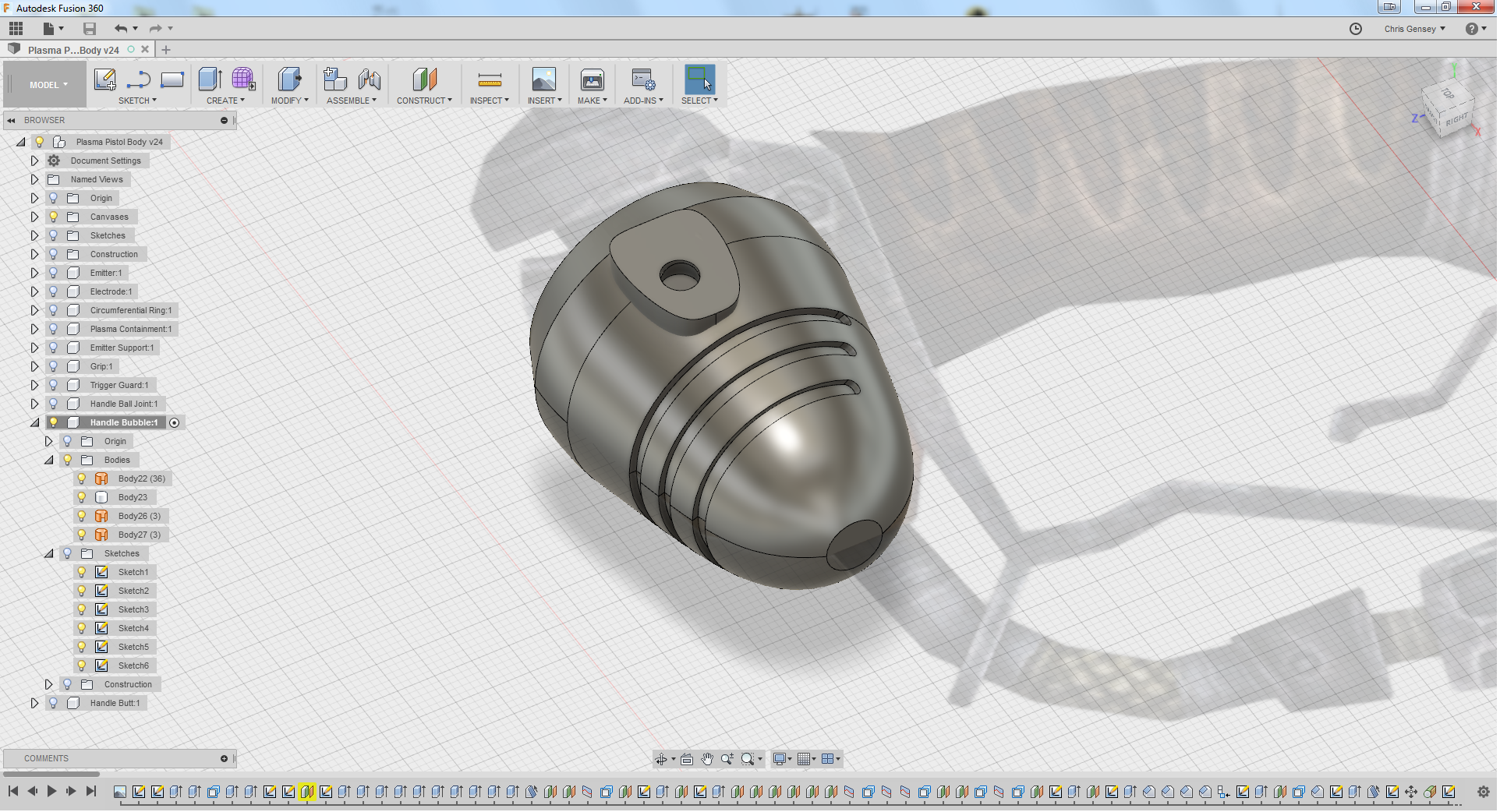Open the MODIFY menu

289,101
